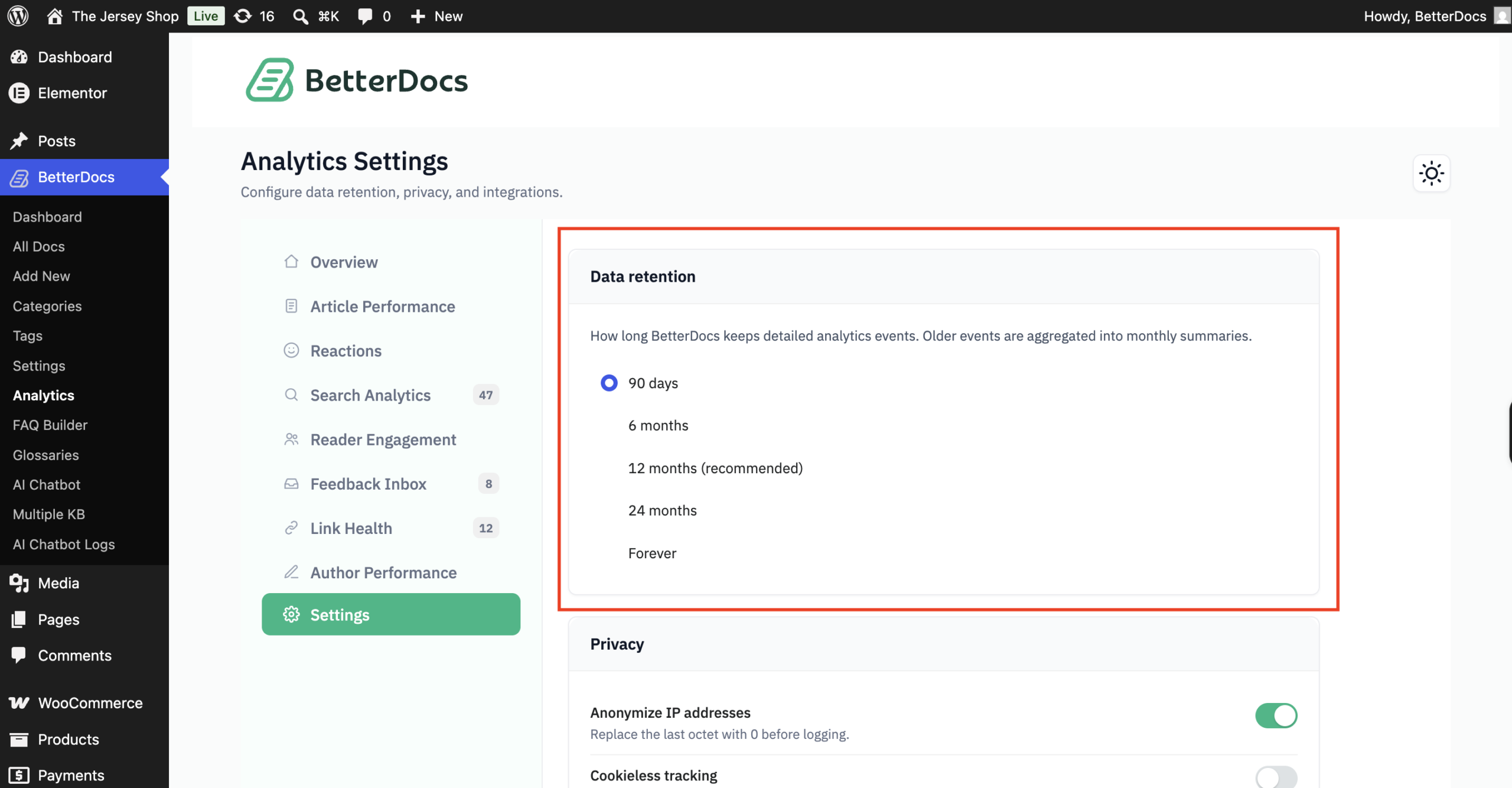The image size is (1512, 788).
Task: Open Multiple KB submenu item
Action: tap(49, 514)
